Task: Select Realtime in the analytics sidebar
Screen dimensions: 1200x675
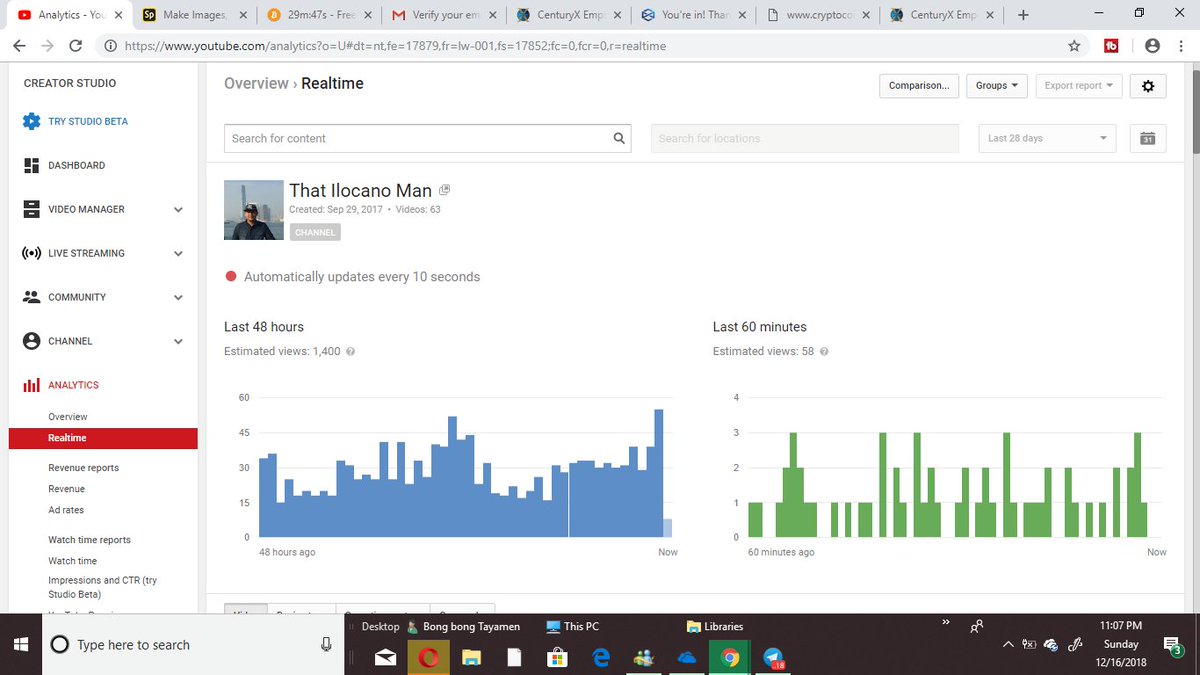Action: tap(102, 438)
